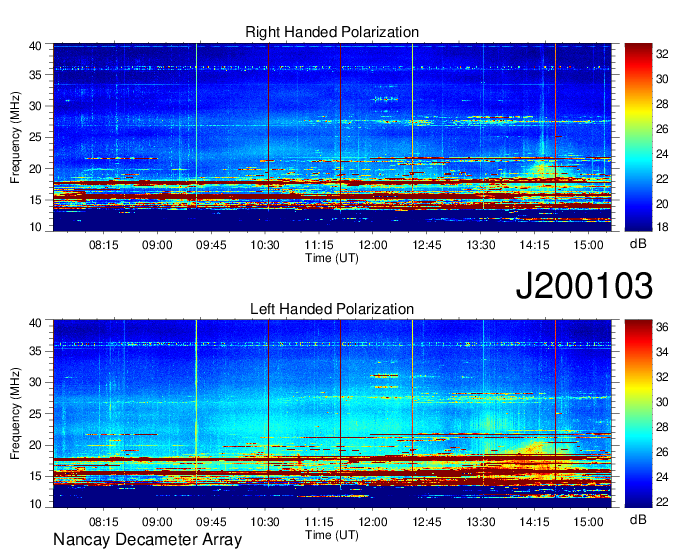Image resolution: width=680 pixels, height=552 pixels.
Task: Click the bottom plot's 'Time (UT)' axis label
Action: pyautogui.click(x=332, y=535)
